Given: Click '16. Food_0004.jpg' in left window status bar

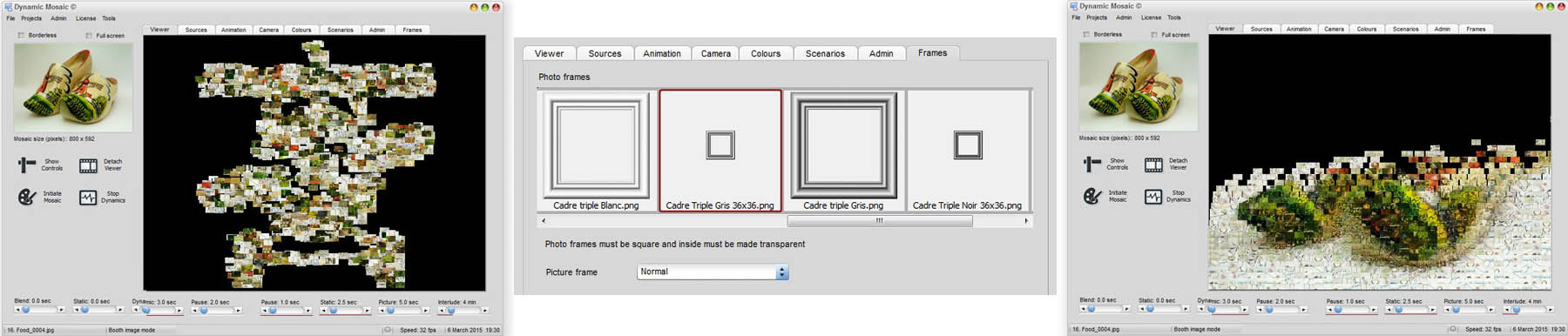Looking at the screenshot, I should coord(30,331).
